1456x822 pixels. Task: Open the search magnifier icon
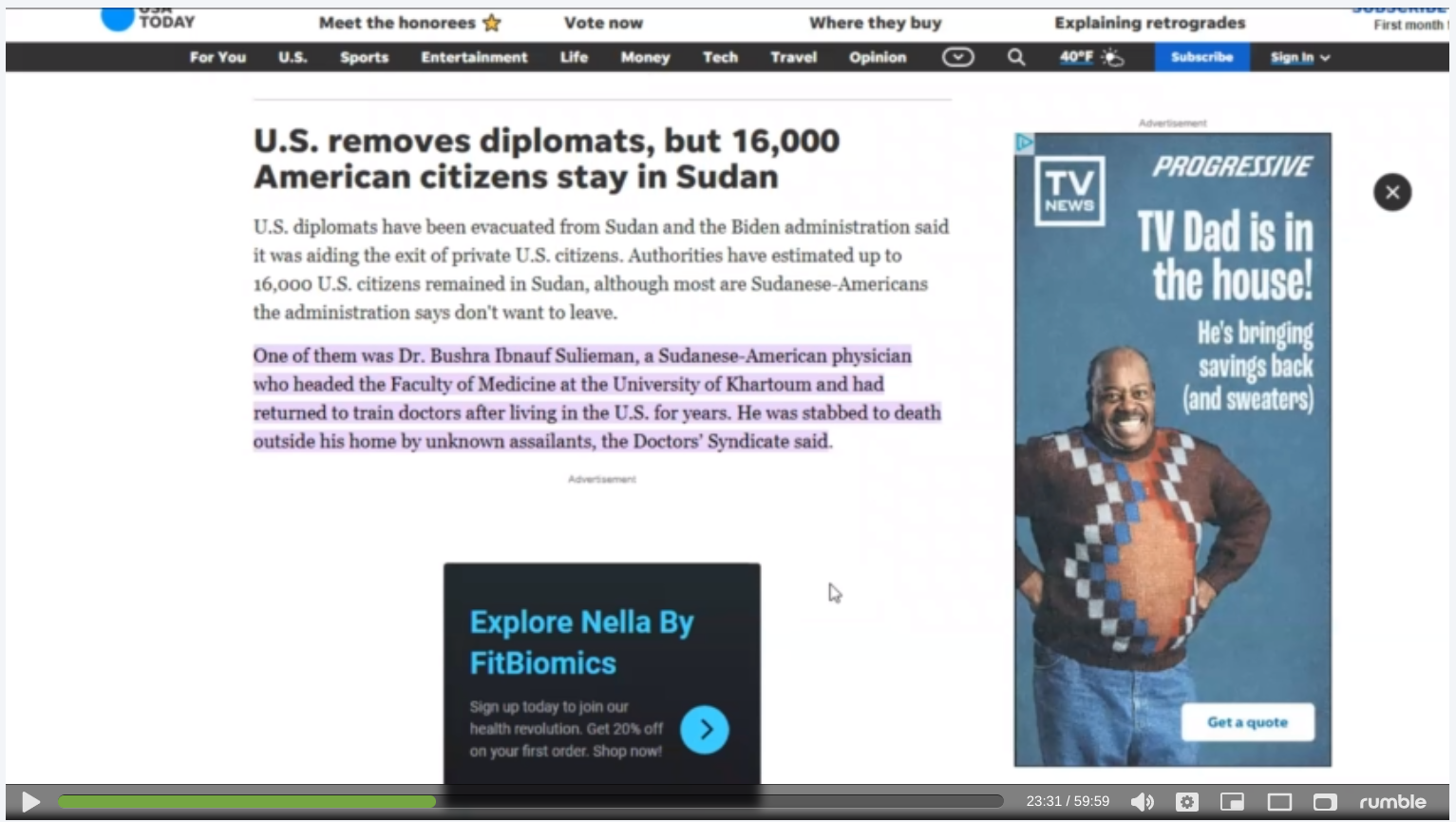(x=1016, y=57)
